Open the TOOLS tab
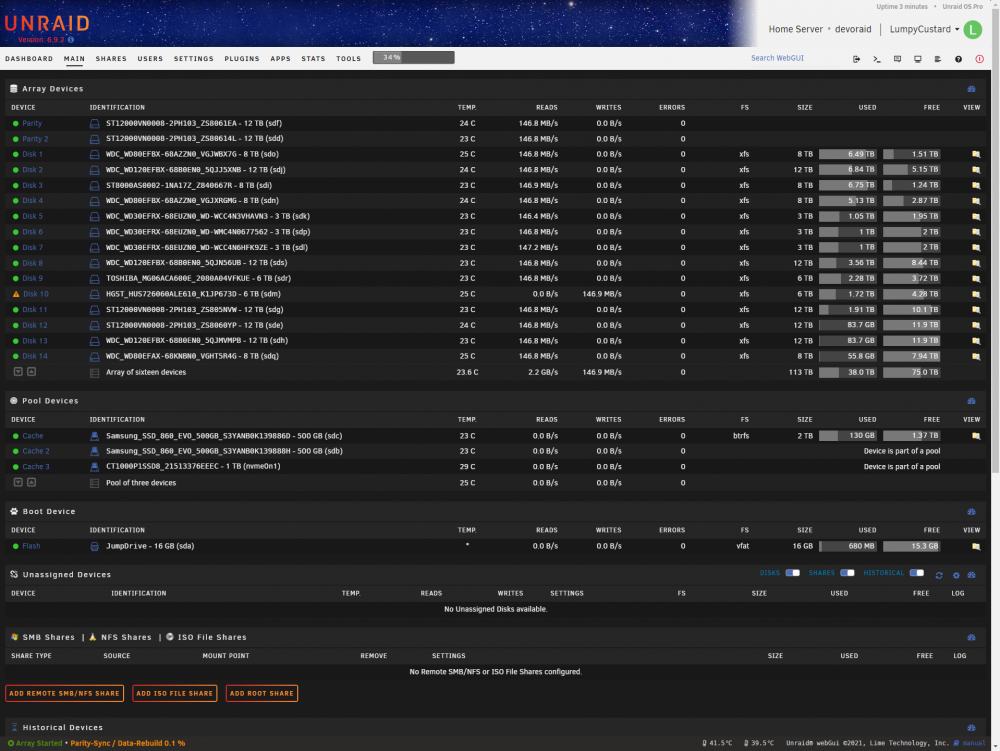The height and width of the screenshot is (751, 1000). pyautogui.click(x=349, y=59)
